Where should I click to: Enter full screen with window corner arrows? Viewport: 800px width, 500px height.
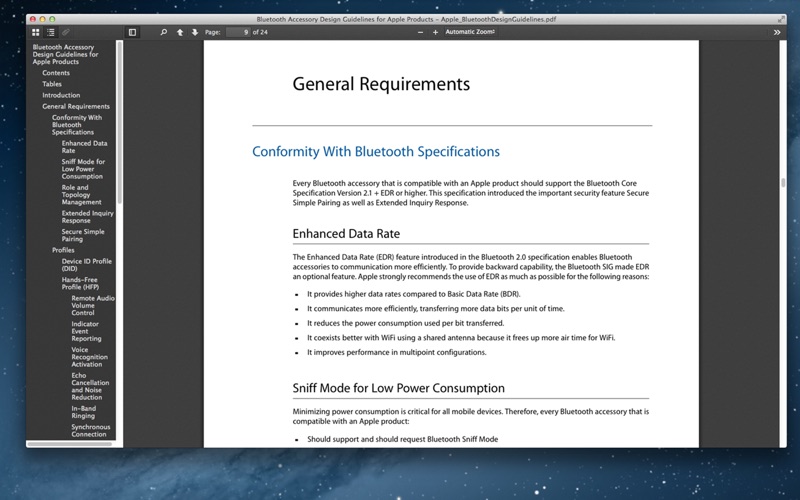click(x=781, y=19)
